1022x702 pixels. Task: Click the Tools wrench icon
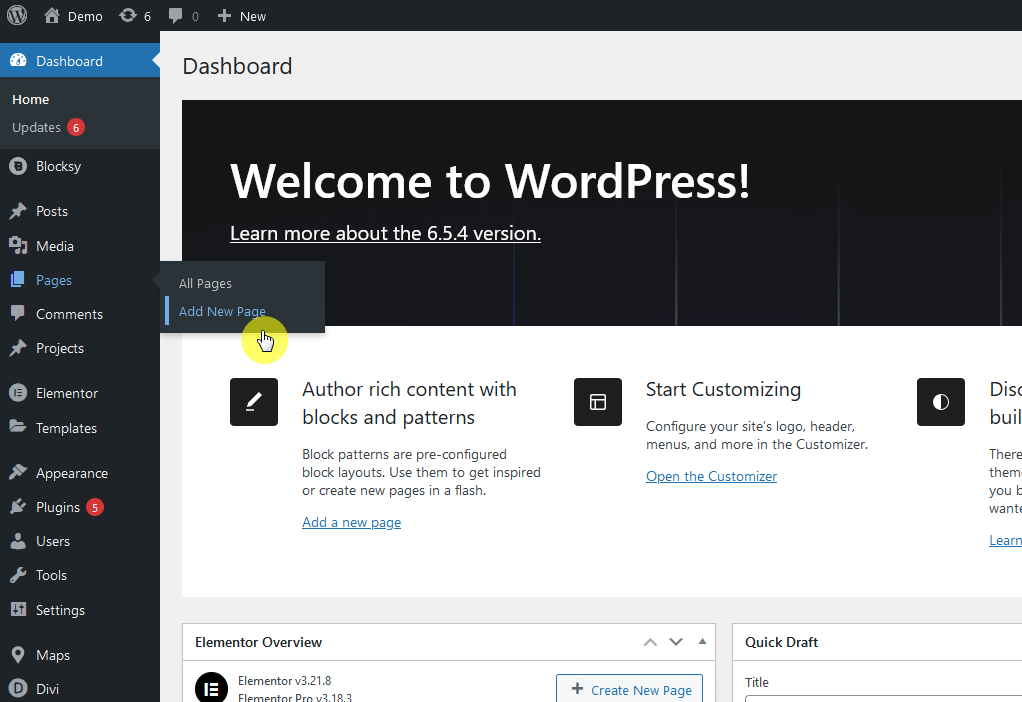tap(18, 575)
